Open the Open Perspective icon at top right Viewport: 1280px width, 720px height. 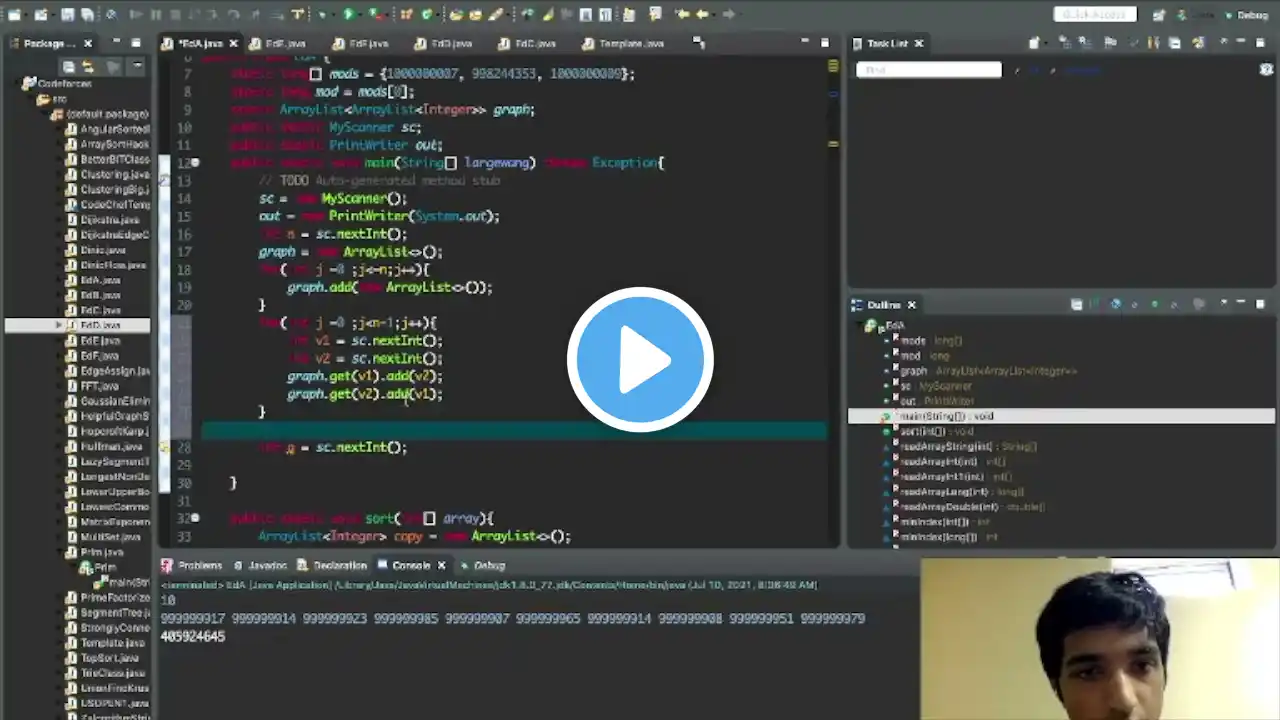[1158, 14]
